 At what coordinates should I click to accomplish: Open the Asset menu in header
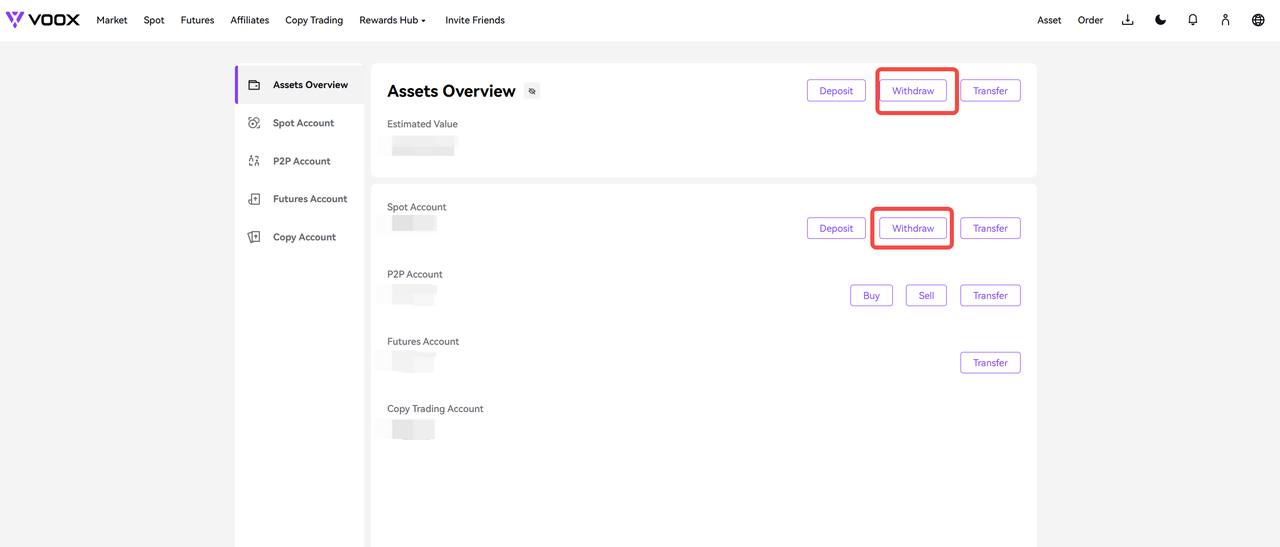pos(1049,20)
